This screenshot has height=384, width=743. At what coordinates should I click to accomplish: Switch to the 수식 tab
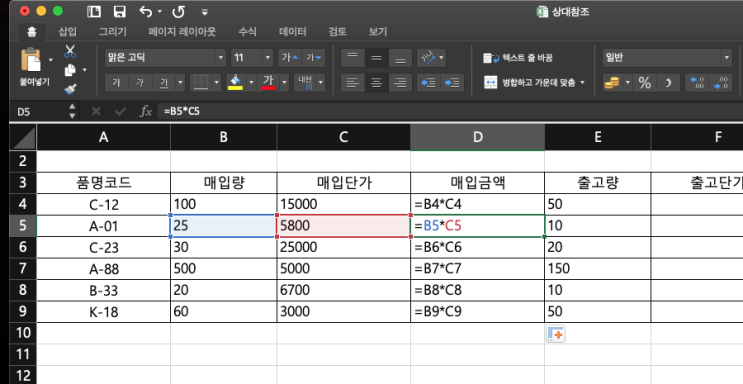(247, 32)
